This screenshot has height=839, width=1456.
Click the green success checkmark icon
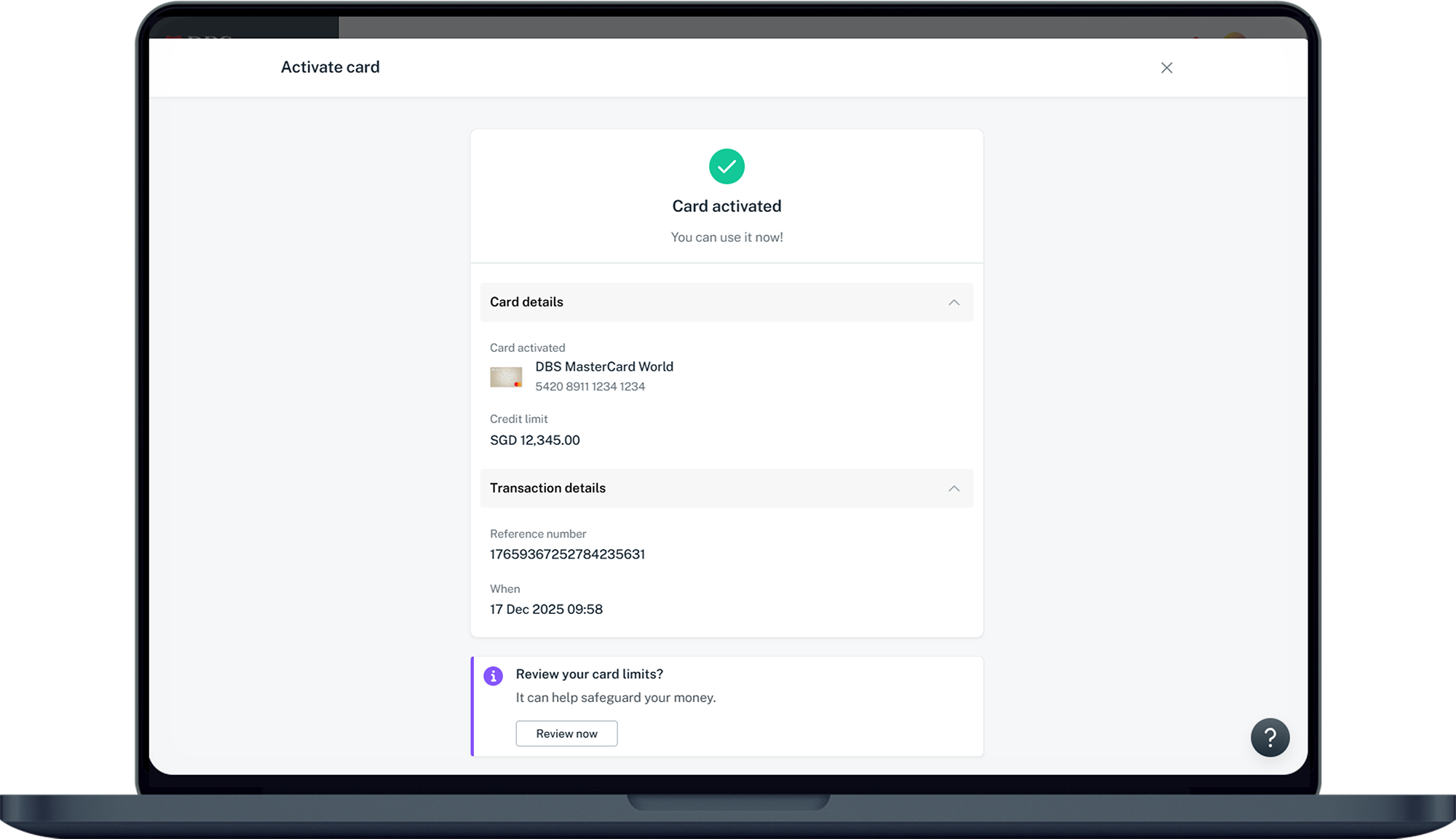(727, 167)
